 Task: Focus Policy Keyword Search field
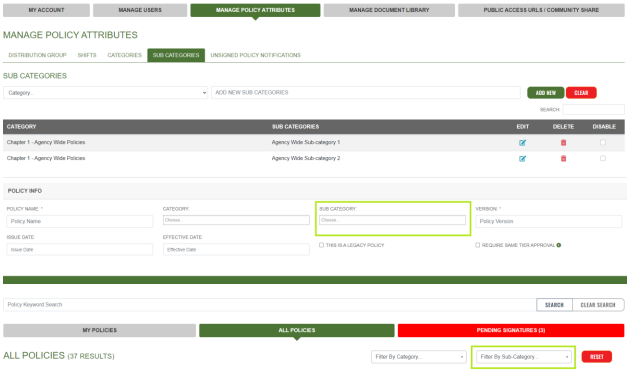[x=270, y=305]
